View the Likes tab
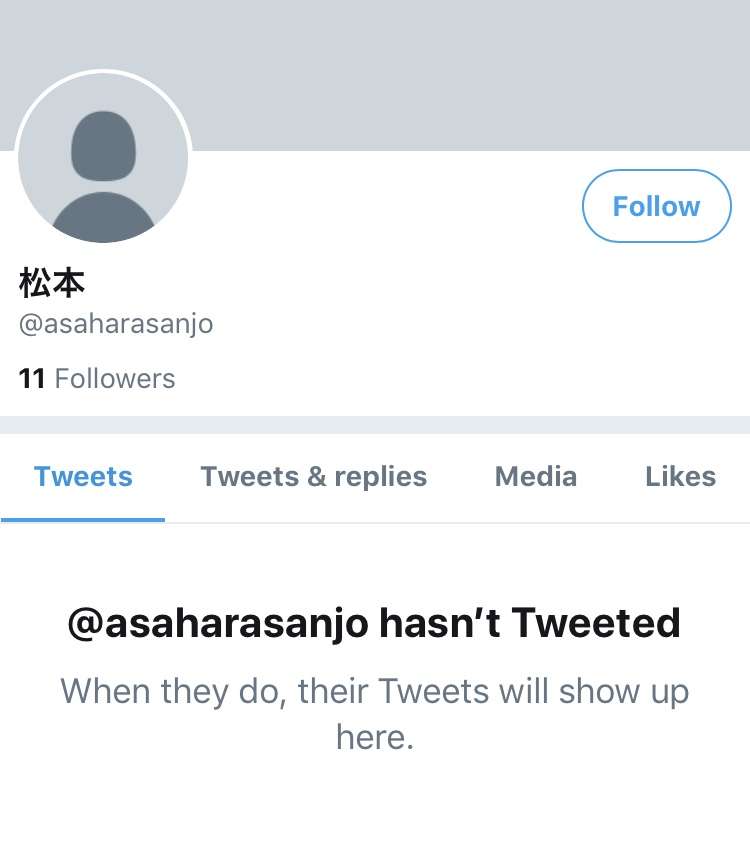The image size is (750, 857). (x=681, y=477)
